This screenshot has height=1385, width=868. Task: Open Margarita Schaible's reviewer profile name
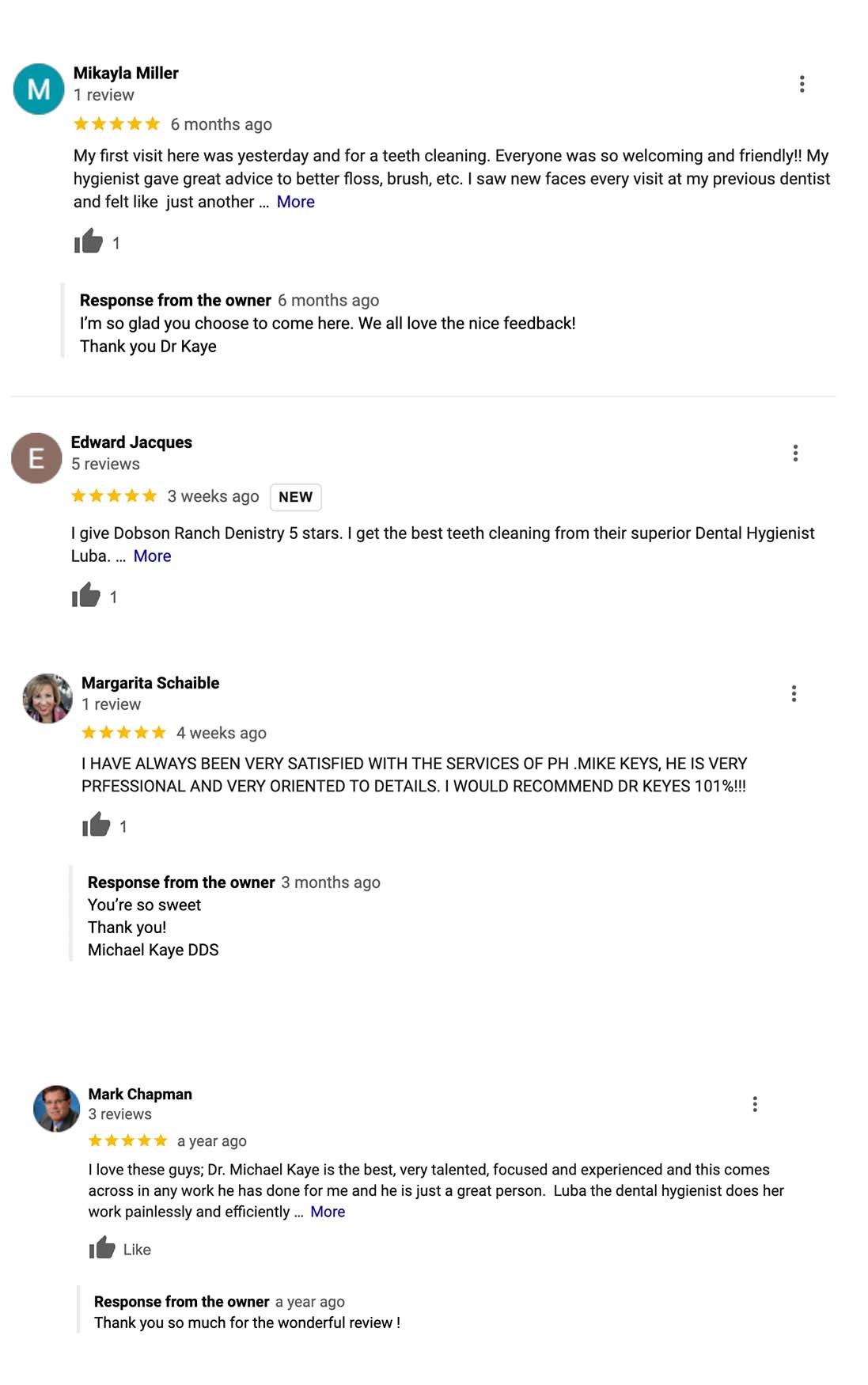pyautogui.click(x=150, y=682)
